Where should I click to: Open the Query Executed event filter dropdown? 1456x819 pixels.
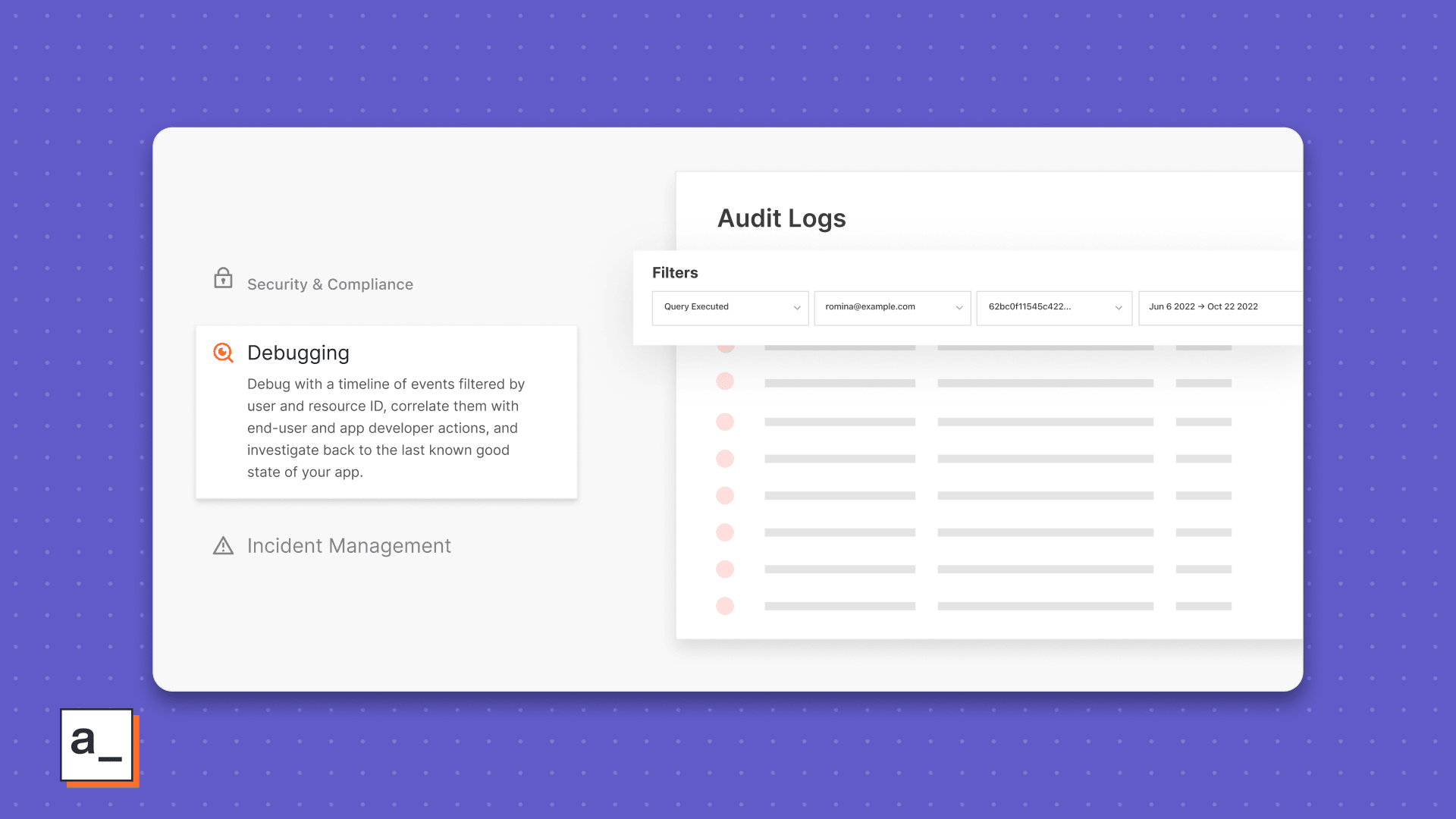(x=730, y=308)
